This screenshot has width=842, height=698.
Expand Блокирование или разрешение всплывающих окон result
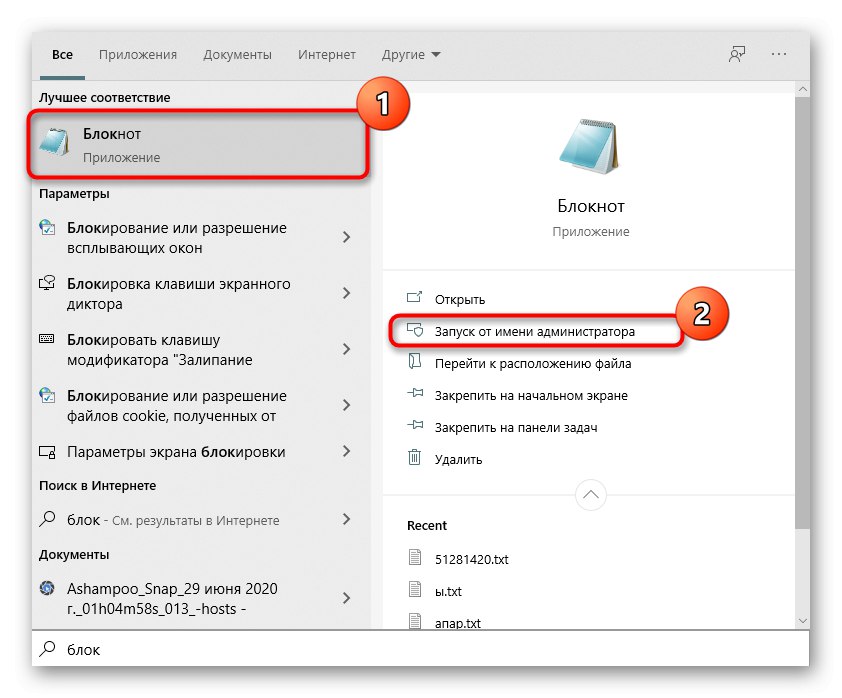[x=348, y=237]
